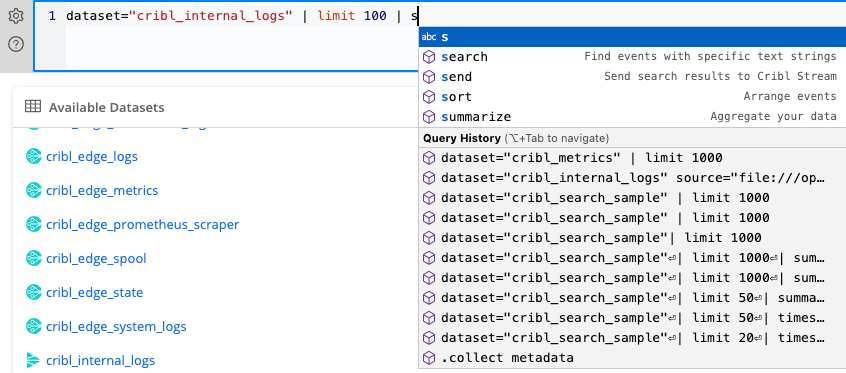Click inside the query editor line 1

click(237, 16)
